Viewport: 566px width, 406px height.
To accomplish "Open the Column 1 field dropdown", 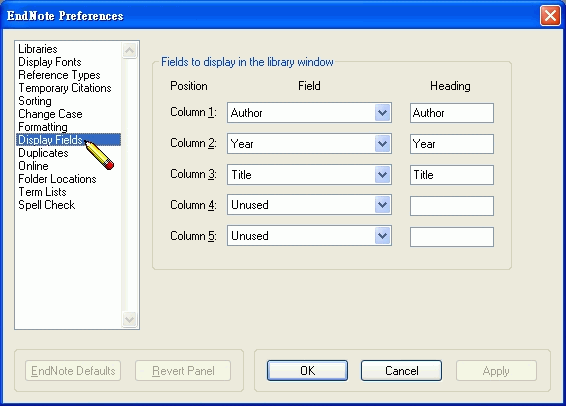I will pos(309,113).
